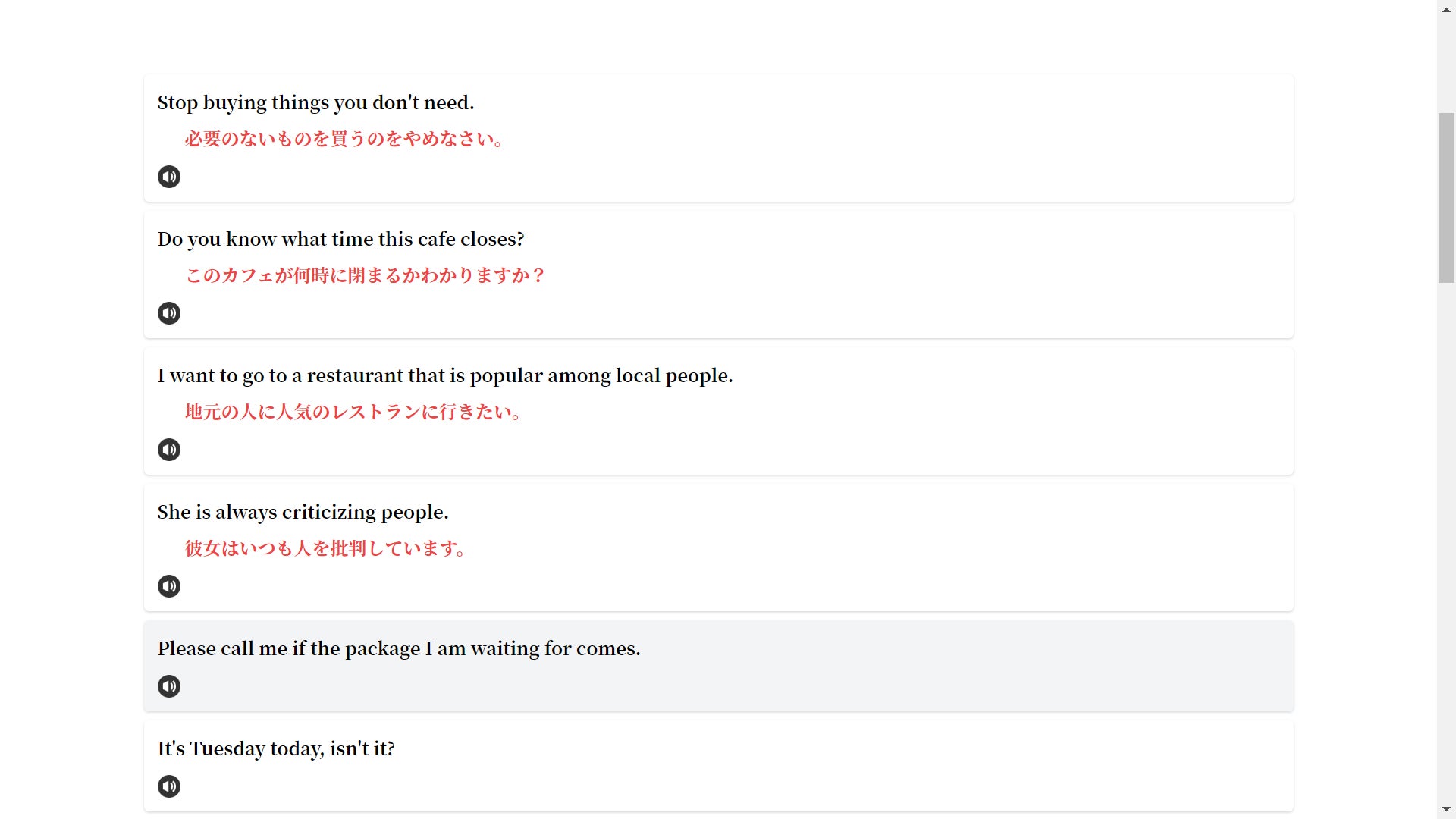Play audio for "Stop buying things" sentence
This screenshot has width=1456, height=819.
coord(168,177)
